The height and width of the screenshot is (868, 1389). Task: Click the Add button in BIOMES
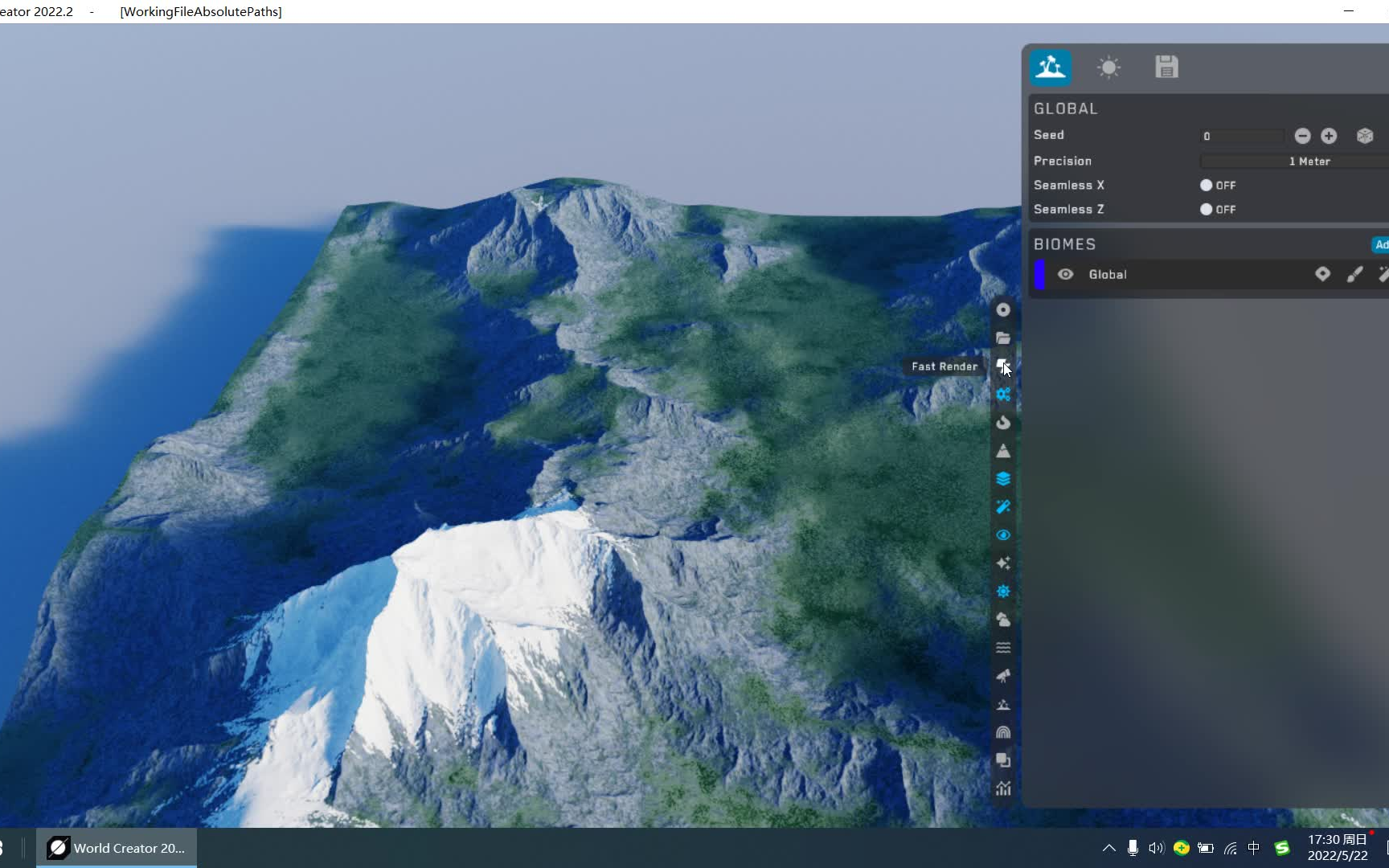click(1381, 244)
